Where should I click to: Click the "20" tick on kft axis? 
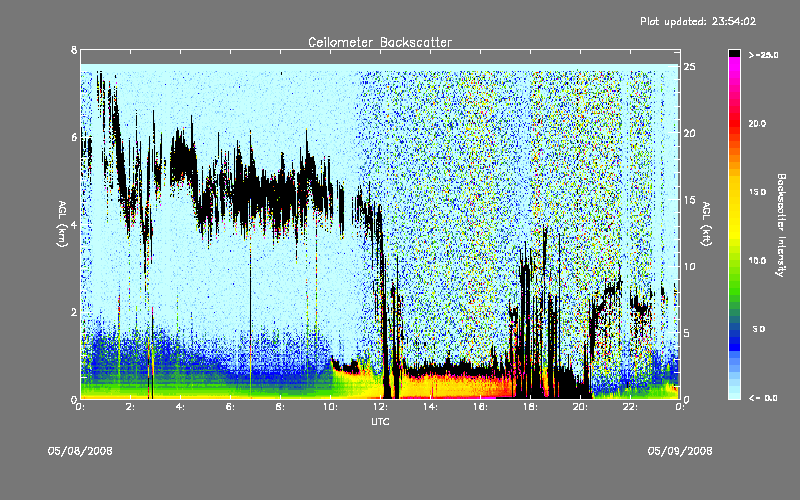(690, 133)
